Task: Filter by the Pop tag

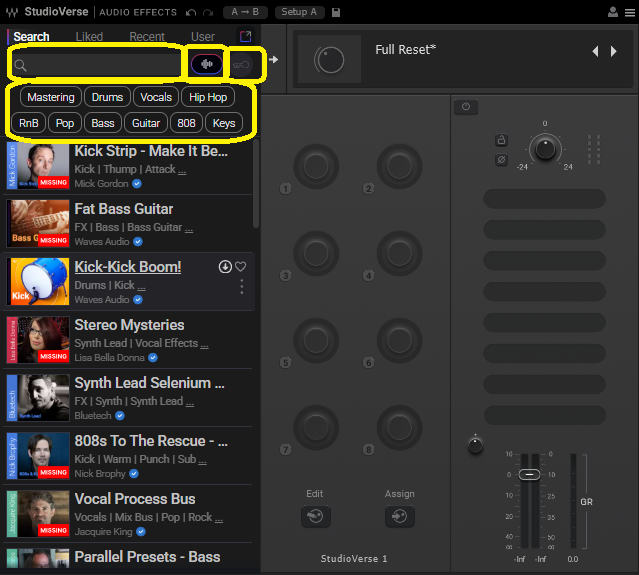Action: pyautogui.click(x=65, y=123)
